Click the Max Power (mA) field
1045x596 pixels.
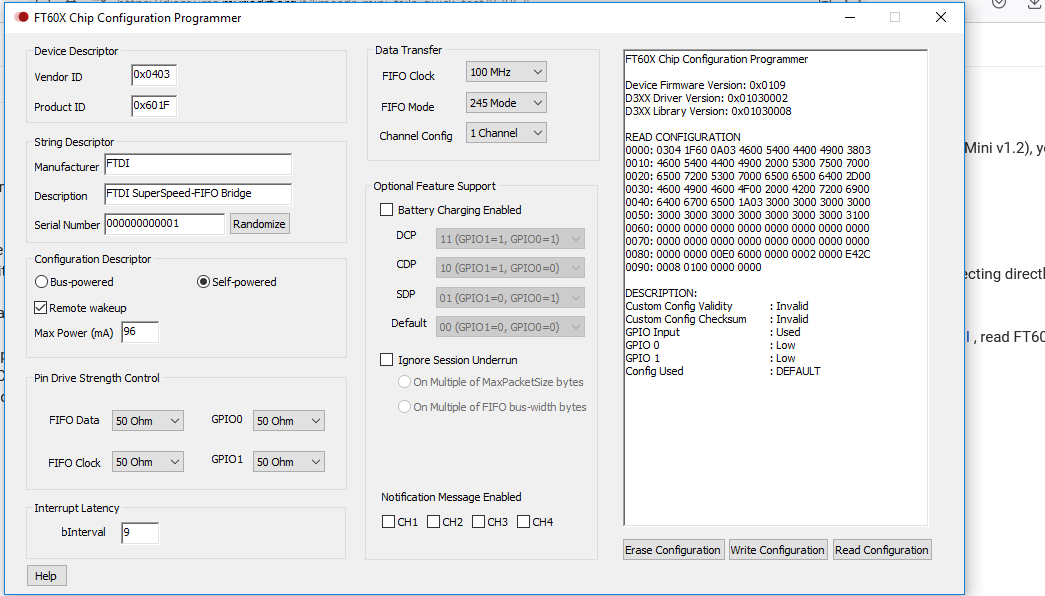[140, 332]
